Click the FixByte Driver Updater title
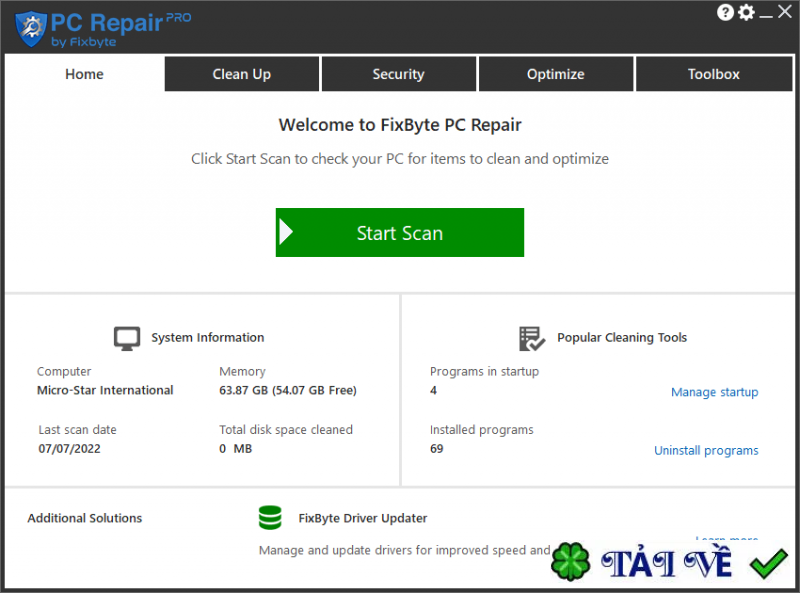Screen dimensions: 800x593 363,518
